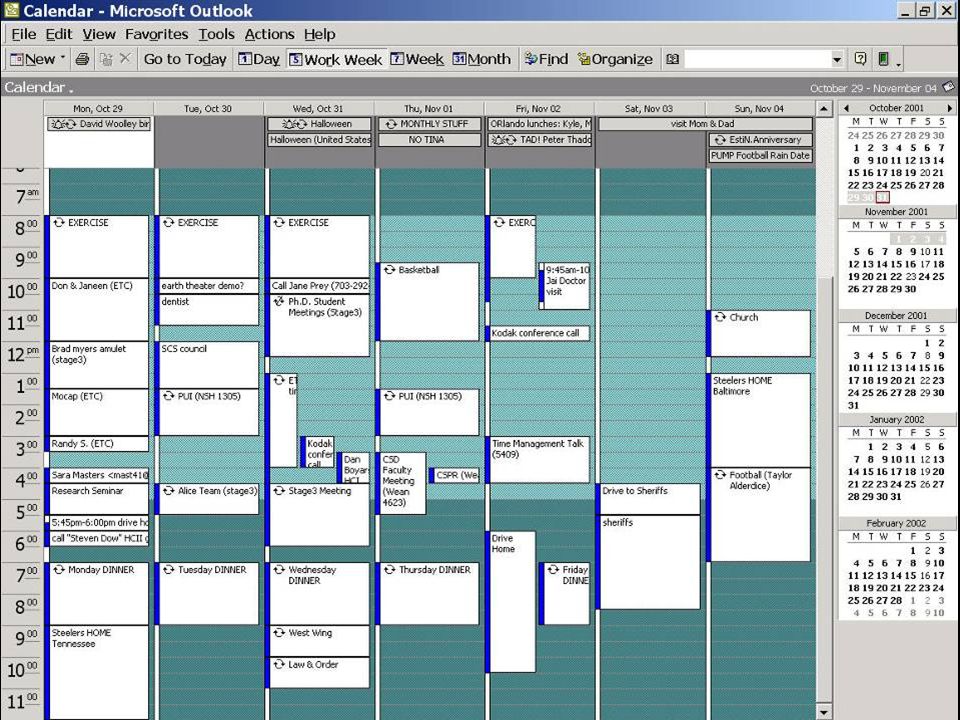This screenshot has width=960, height=720.
Task: Go to previous month in date navigator
Action: click(846, 108)
